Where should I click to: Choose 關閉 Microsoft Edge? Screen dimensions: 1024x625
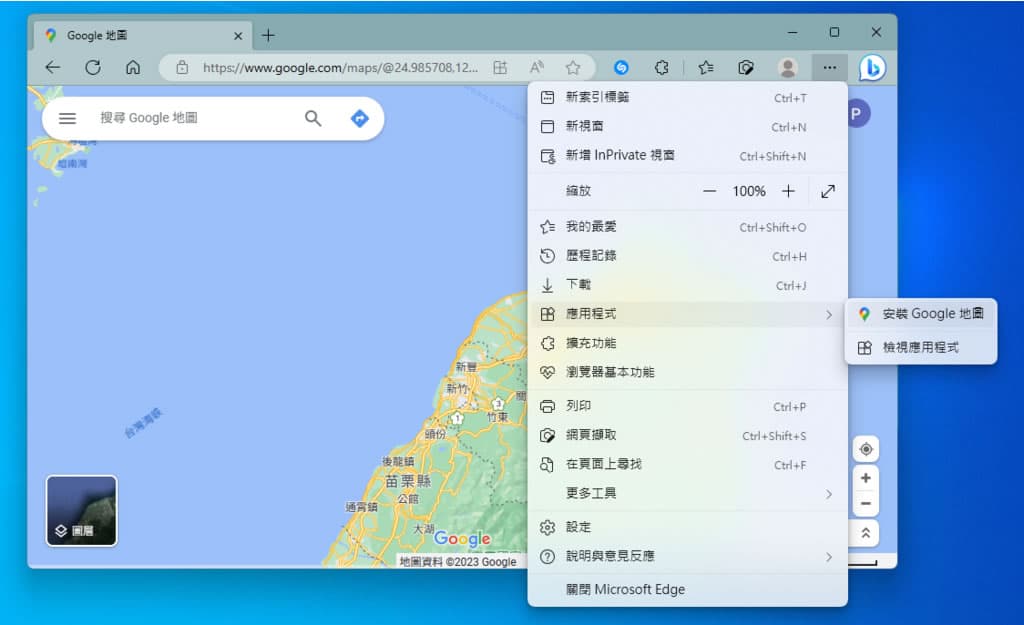tap(688, 590)
